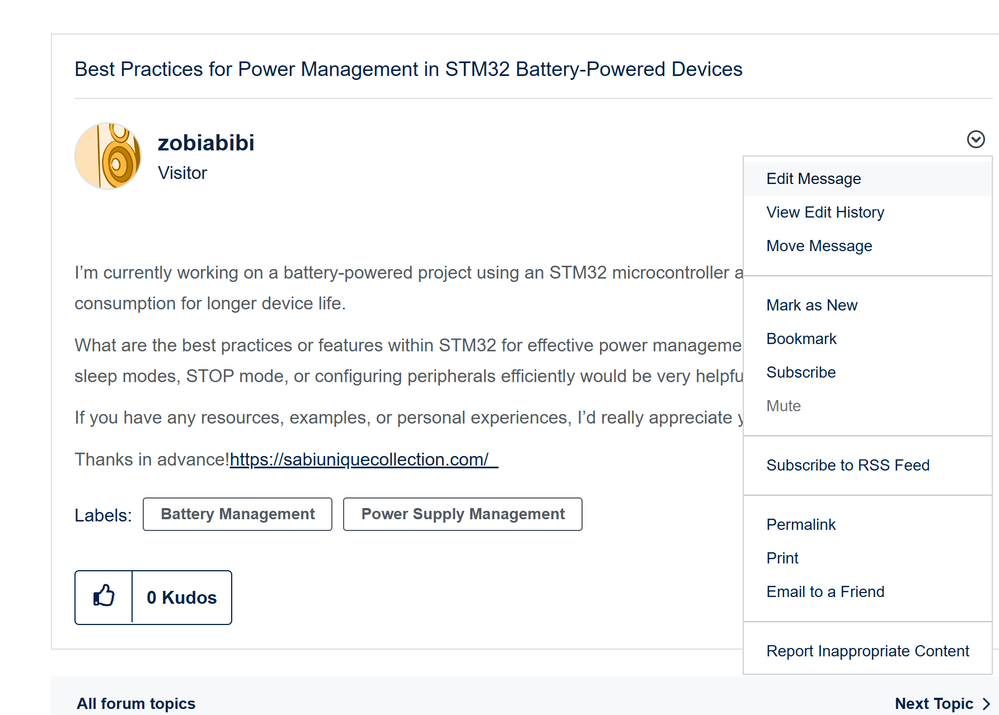Subscribe to this topic
This screenshot has width=999, height=715.
coord(800,372)
